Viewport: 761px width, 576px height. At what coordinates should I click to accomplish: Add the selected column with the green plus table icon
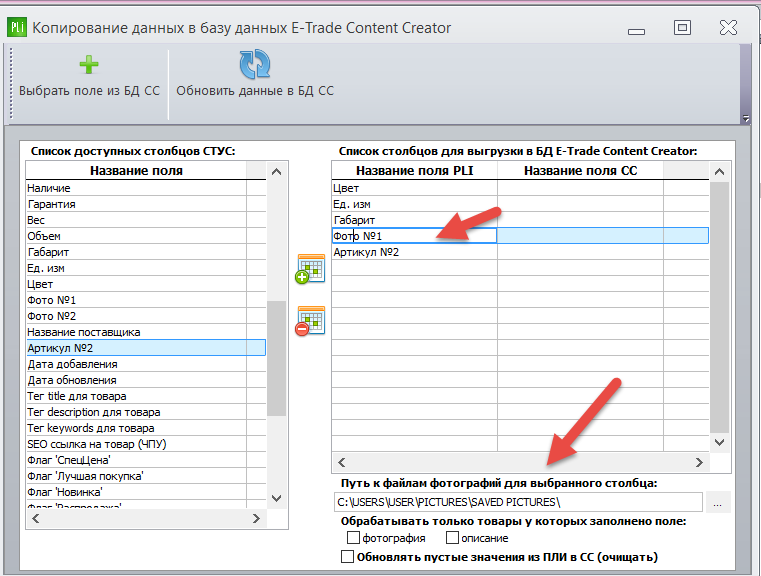coord(310,268)
